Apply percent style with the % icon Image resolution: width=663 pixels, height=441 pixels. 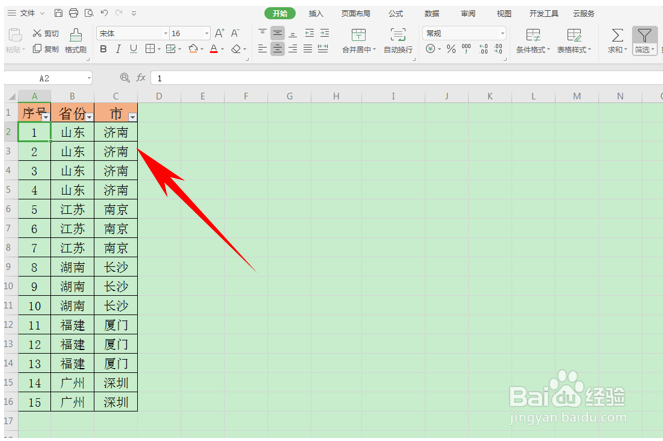pyautogui.click(x=451, y=49)
